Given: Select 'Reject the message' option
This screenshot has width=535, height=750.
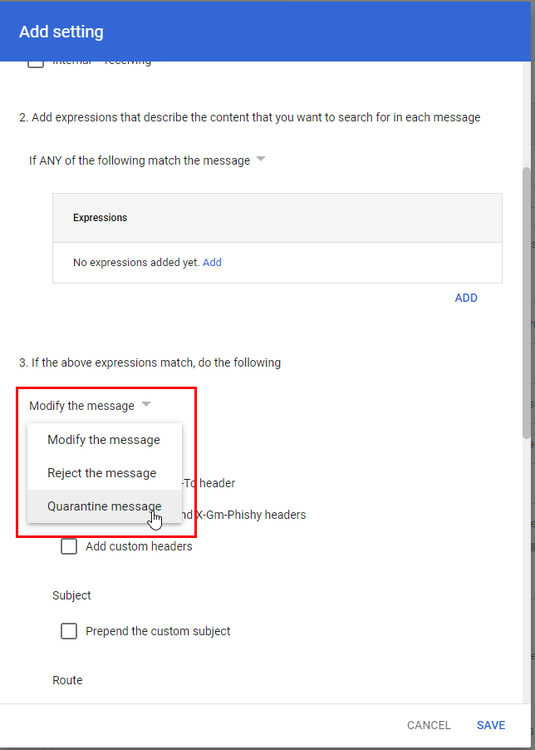Looking at the screenshot, I should pyautogui.click(x=104, y=473).
